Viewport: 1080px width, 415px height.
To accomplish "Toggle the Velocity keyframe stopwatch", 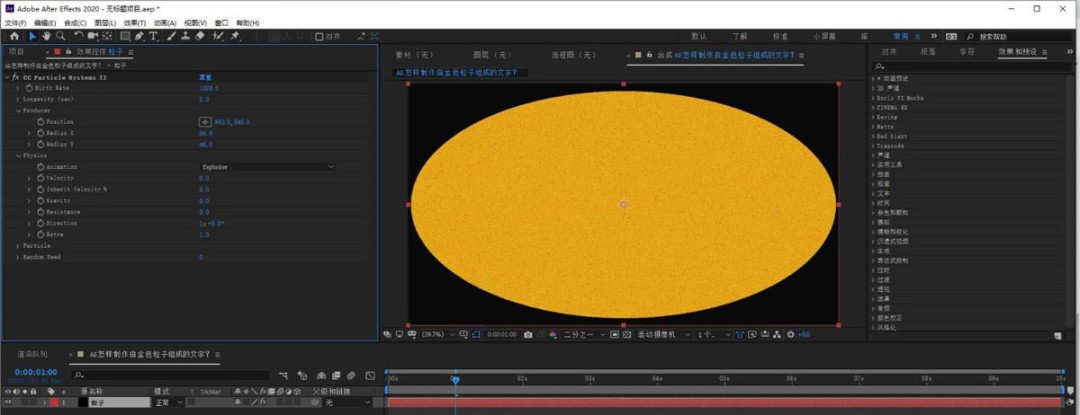I will [x=41, y=177].
